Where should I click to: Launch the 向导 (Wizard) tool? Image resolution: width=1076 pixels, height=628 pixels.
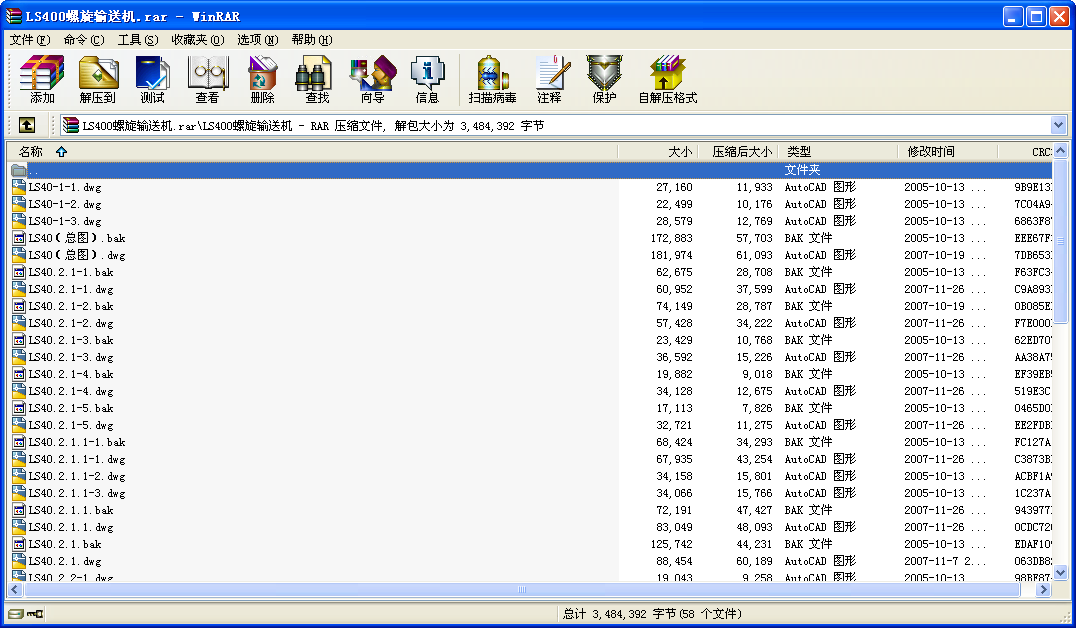[372, 80]
